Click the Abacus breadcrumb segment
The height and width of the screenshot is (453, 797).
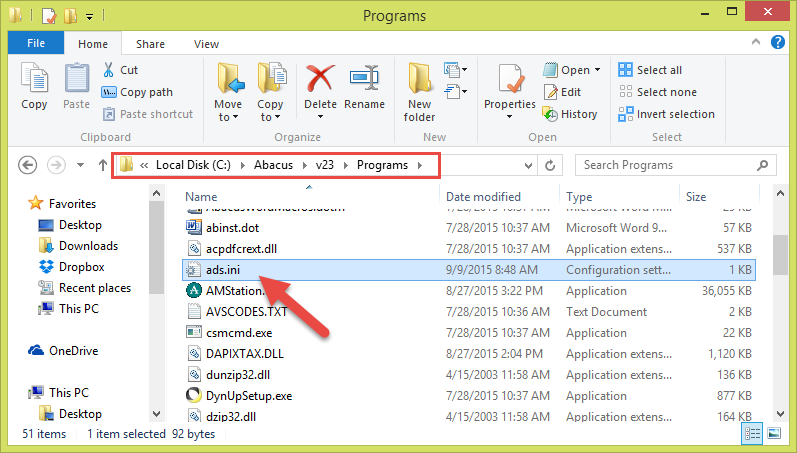click(x=273, y=165)
